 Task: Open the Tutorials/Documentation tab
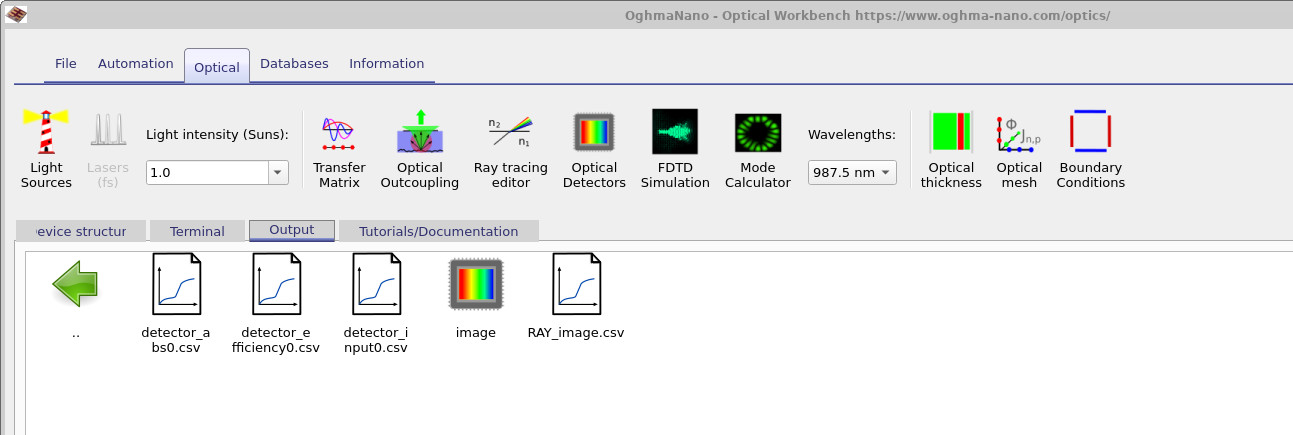coord(438,231)
